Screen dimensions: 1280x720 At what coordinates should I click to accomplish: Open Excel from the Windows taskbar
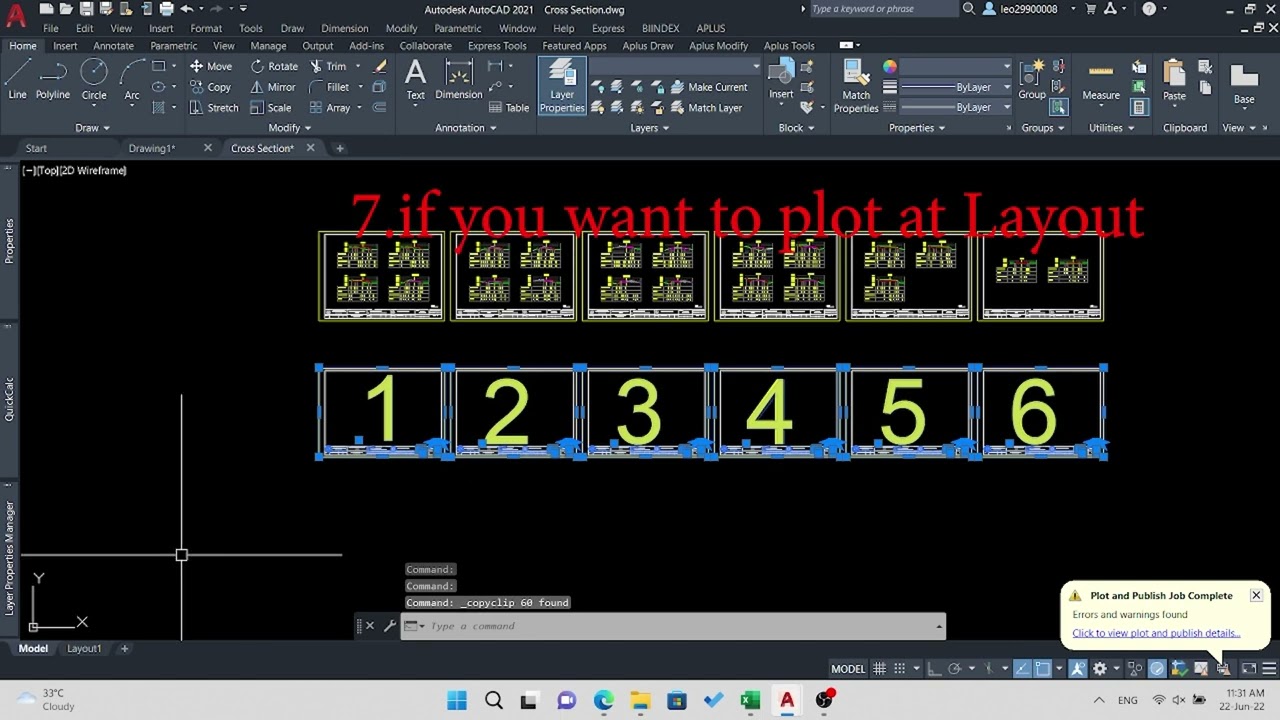750,701
